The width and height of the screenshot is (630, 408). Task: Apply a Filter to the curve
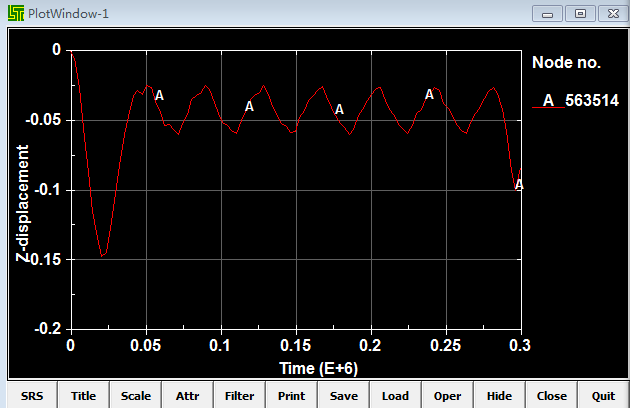coord(239,396)
